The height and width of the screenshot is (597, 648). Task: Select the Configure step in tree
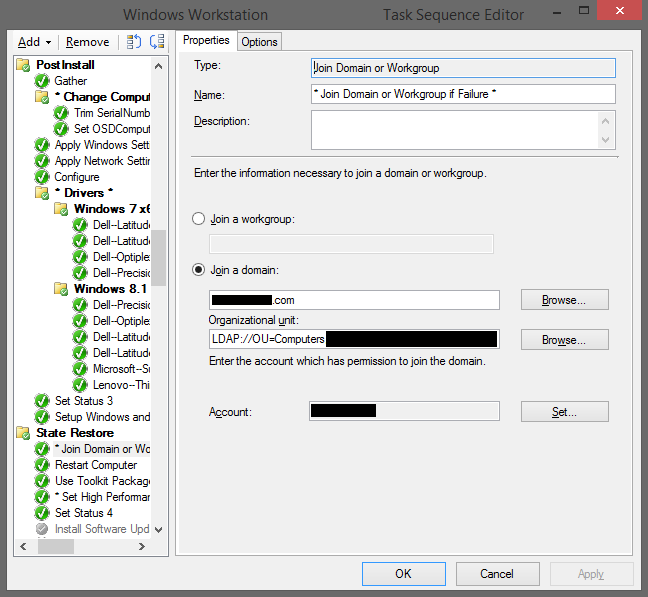pyautogui.click(x=77, y=177)
